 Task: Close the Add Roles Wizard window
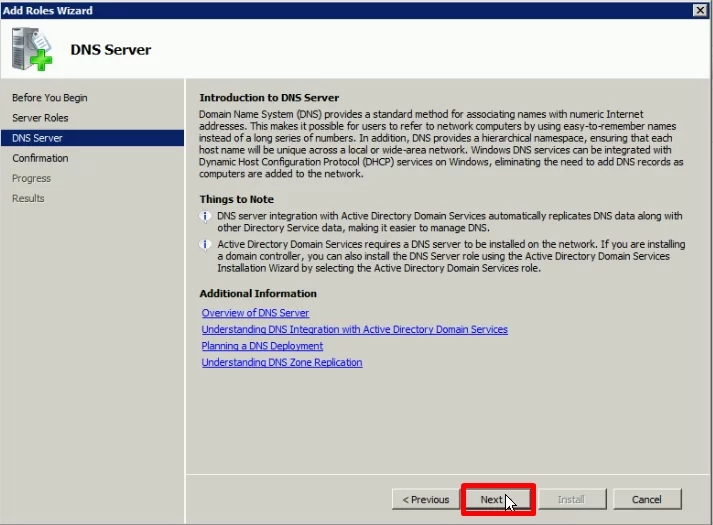coord(700,10)
